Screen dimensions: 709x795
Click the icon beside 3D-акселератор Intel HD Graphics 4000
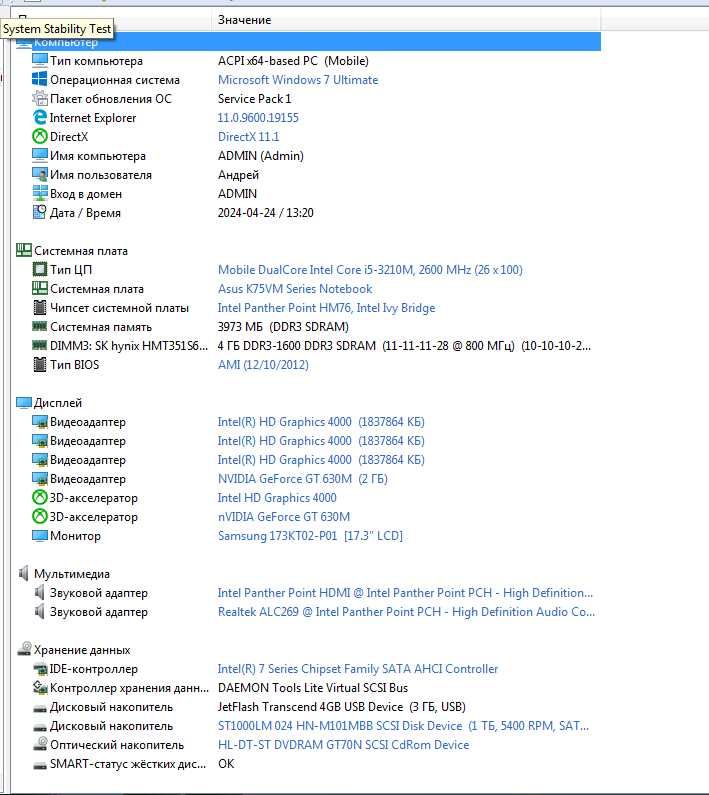click(40, 497)
